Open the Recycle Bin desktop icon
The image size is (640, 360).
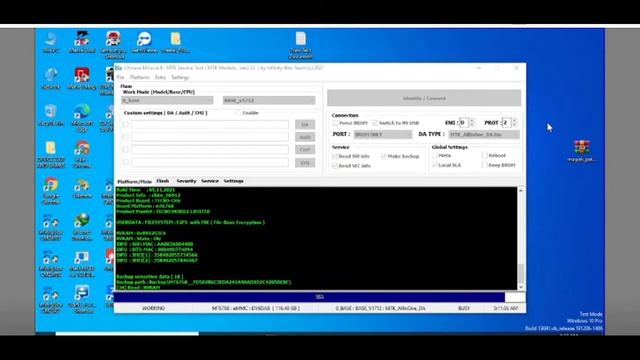coord(51,115)
